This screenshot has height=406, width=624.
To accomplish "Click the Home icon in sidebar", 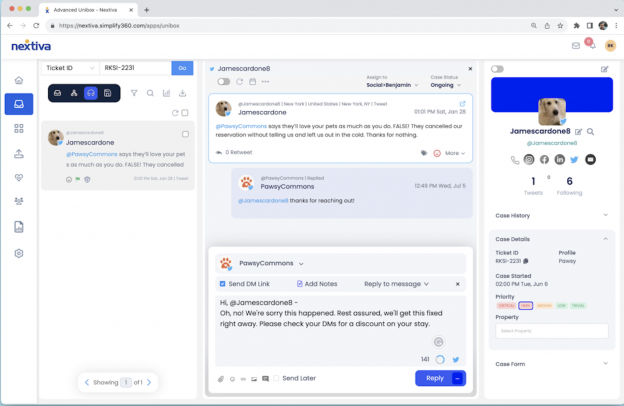I will [x=18, y=80].
